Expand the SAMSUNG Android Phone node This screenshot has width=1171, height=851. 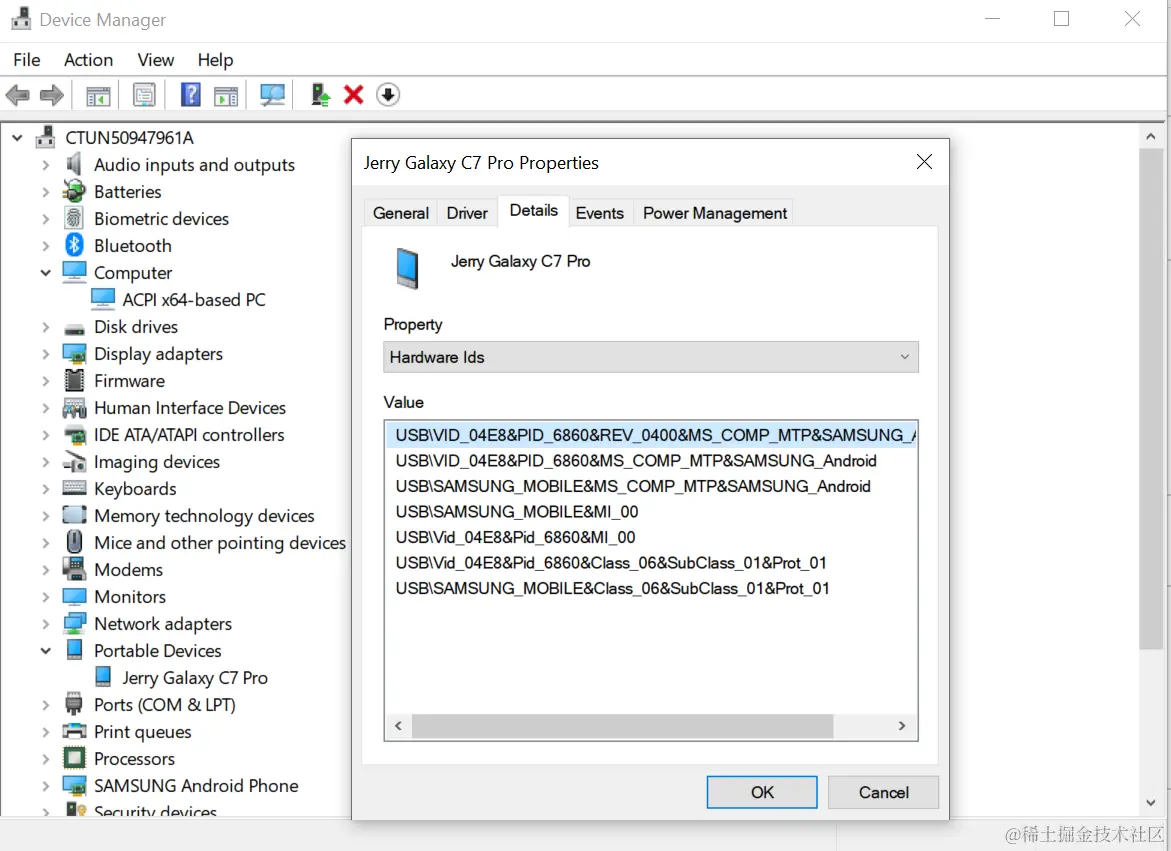point(46,785)
